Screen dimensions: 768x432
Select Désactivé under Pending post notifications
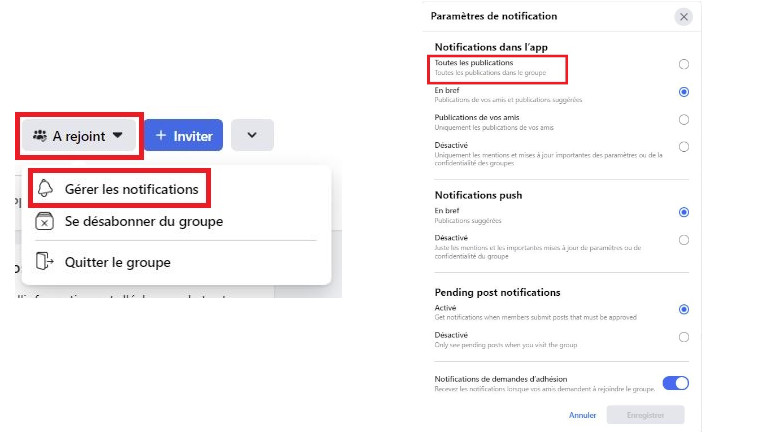(x=684, y=337)
